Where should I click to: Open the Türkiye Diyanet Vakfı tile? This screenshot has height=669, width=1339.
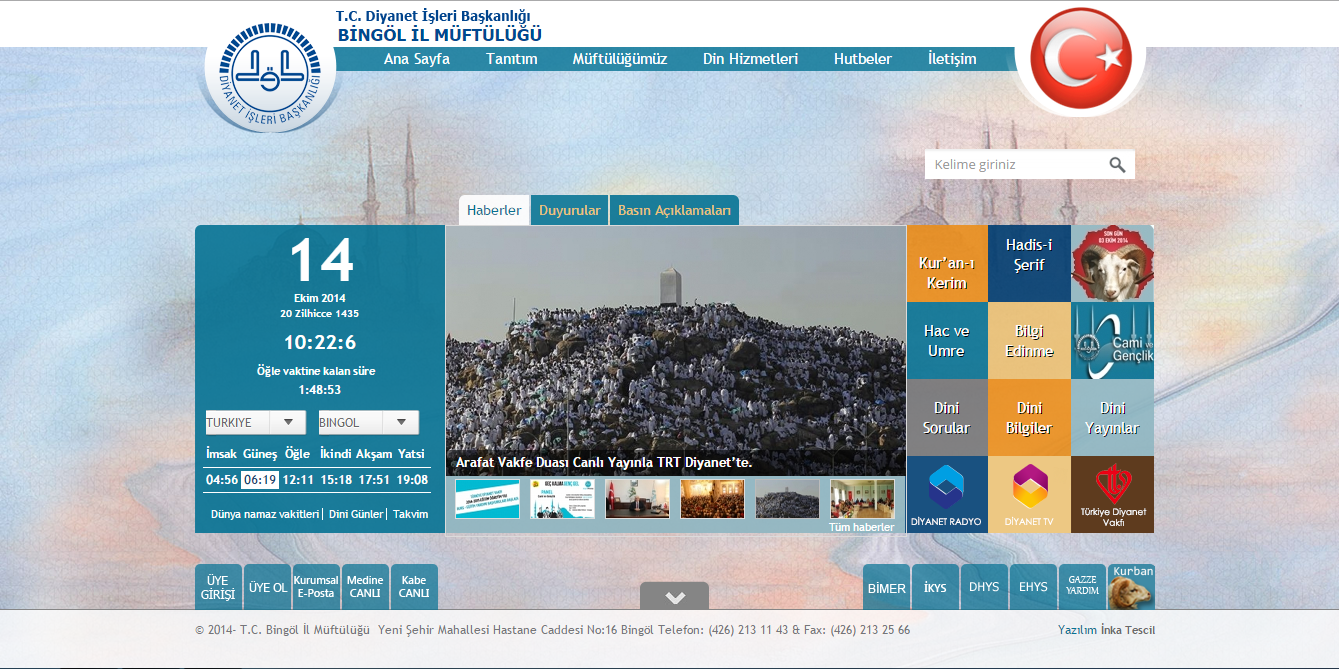tap(1112, 495)
